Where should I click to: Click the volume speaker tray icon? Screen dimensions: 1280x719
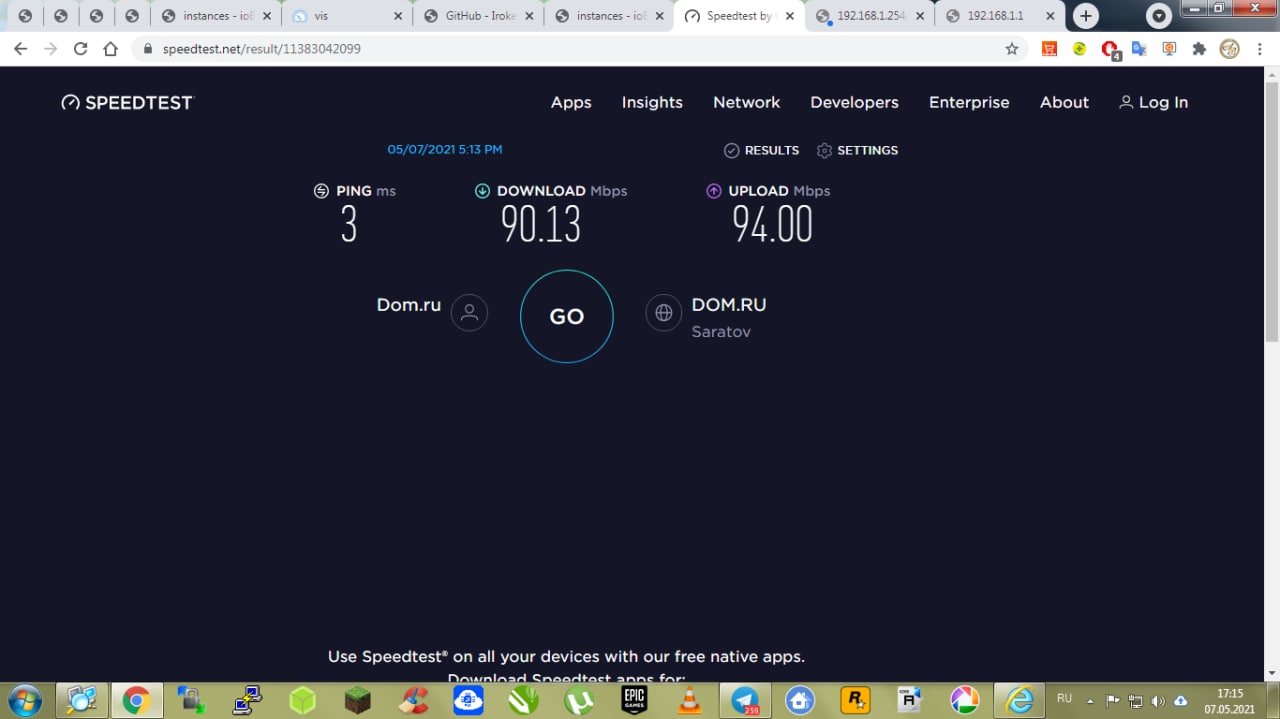[1158, 700]
